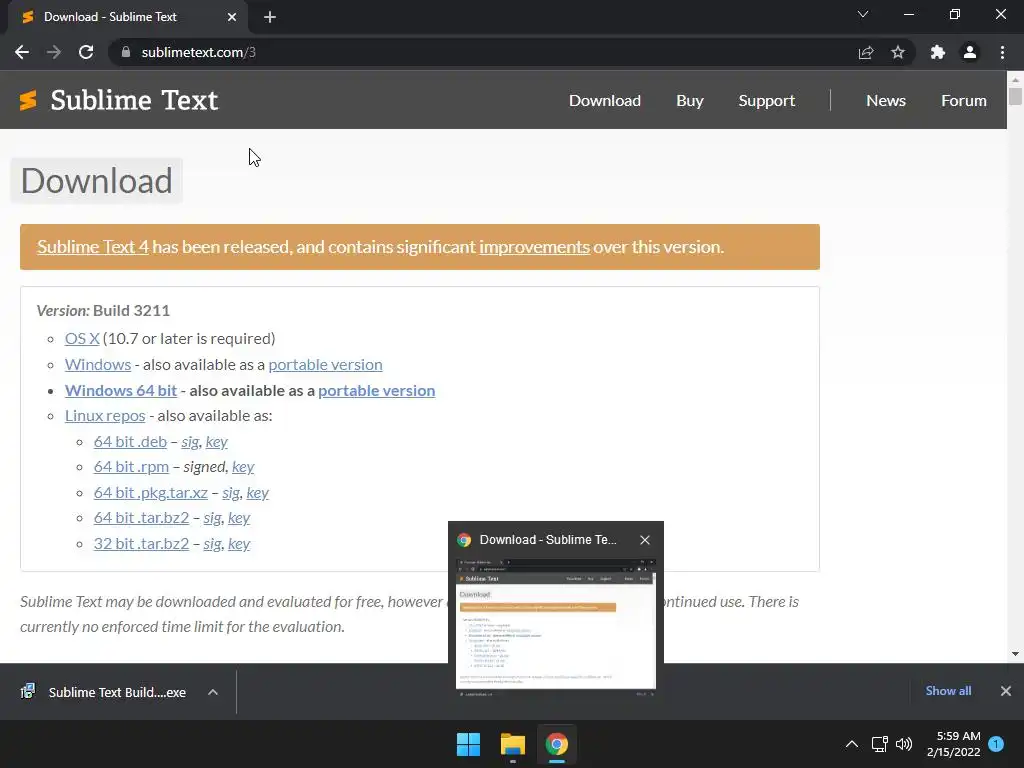Viewport: 1024px width, 768px height.
Task: Open sig link for 32 bit .tar.bz2
Action: click(212, 544)
